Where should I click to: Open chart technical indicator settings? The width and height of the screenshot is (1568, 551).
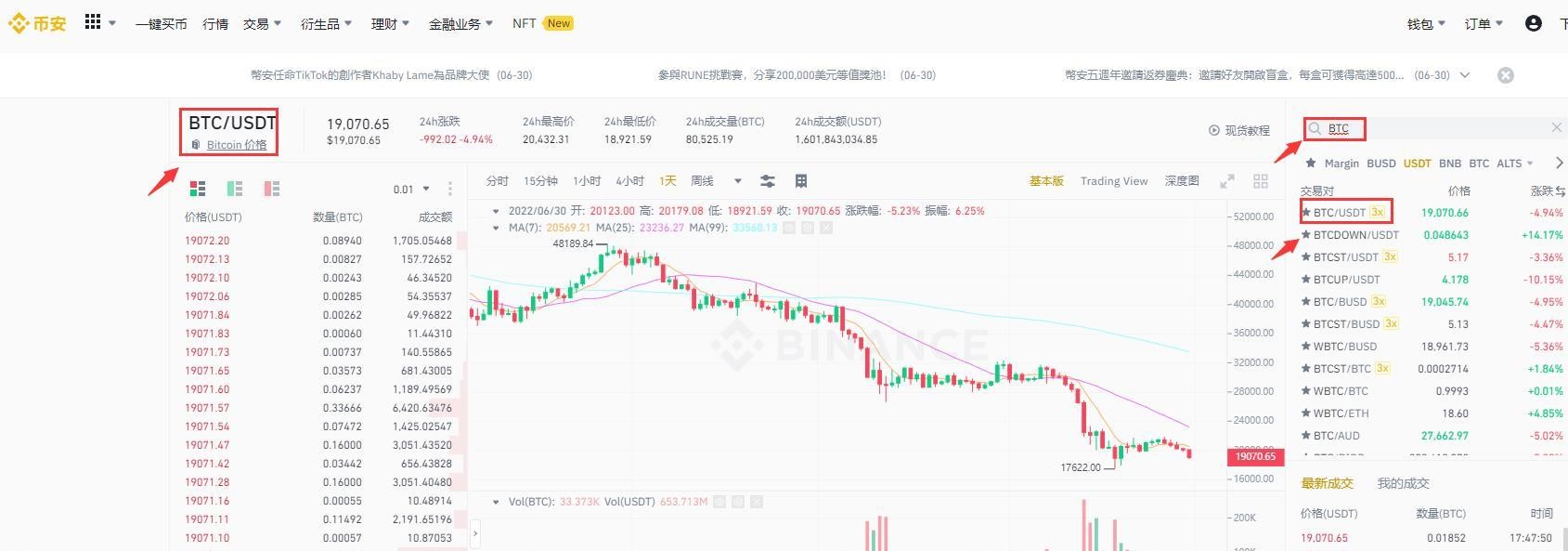coord(768,181)
